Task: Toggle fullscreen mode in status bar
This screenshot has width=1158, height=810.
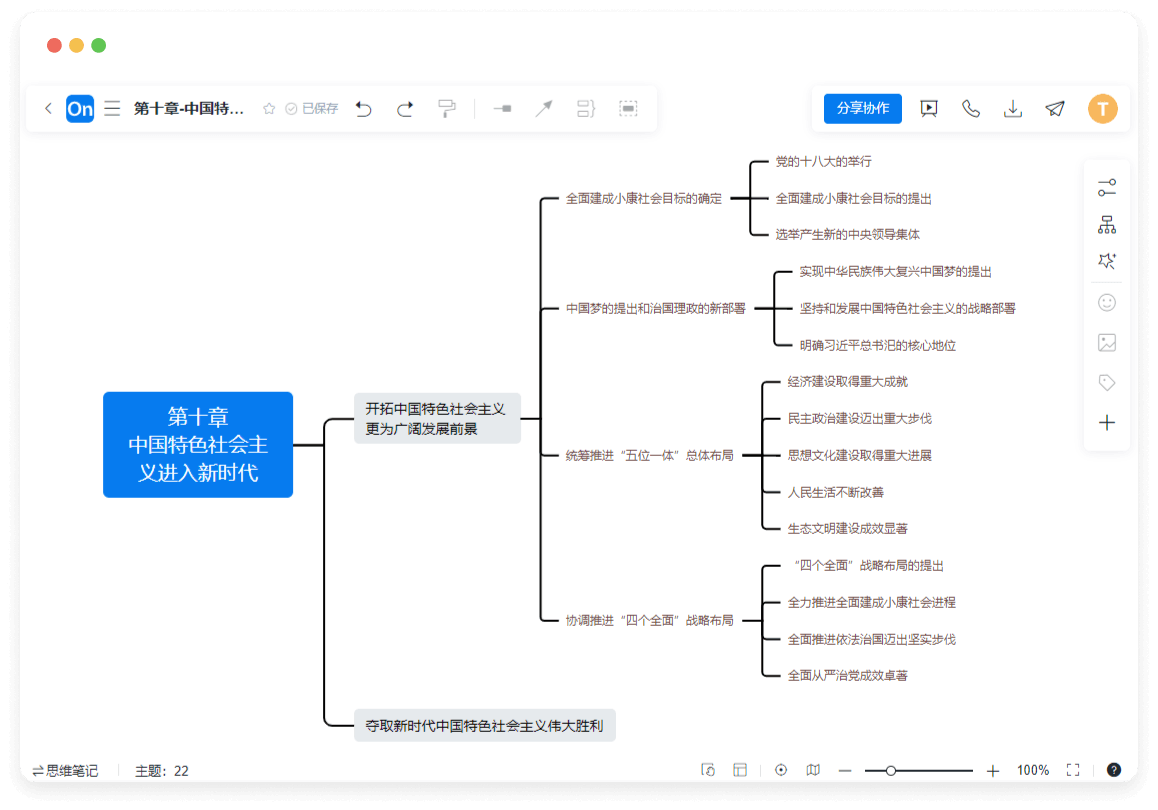Action: click(1073, 770)
